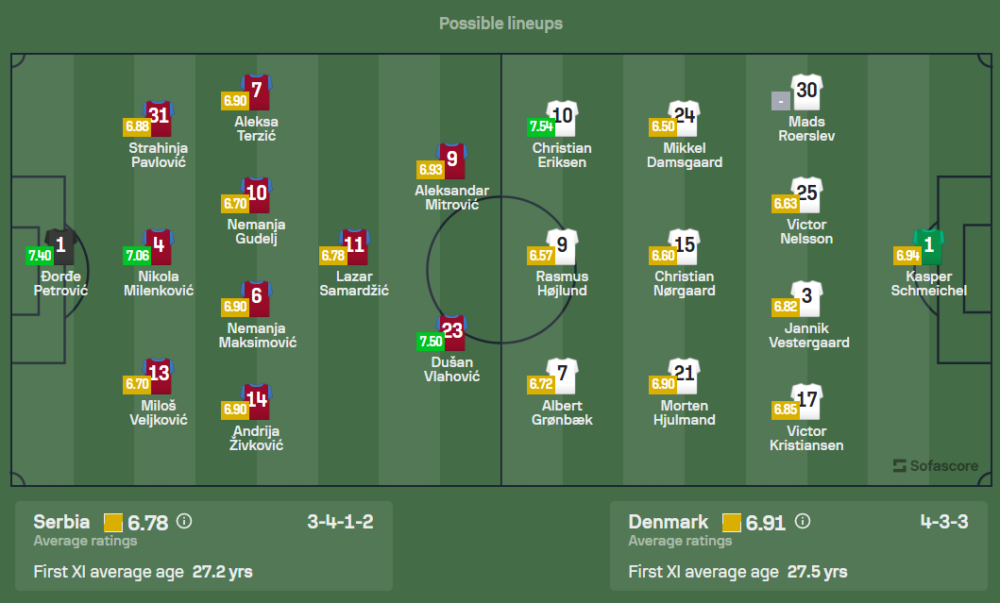Select Aleksandar Mitrović's number 9 shirt
The width and height of the screenshot is (1000, 603).
click(x=452, y=160)
